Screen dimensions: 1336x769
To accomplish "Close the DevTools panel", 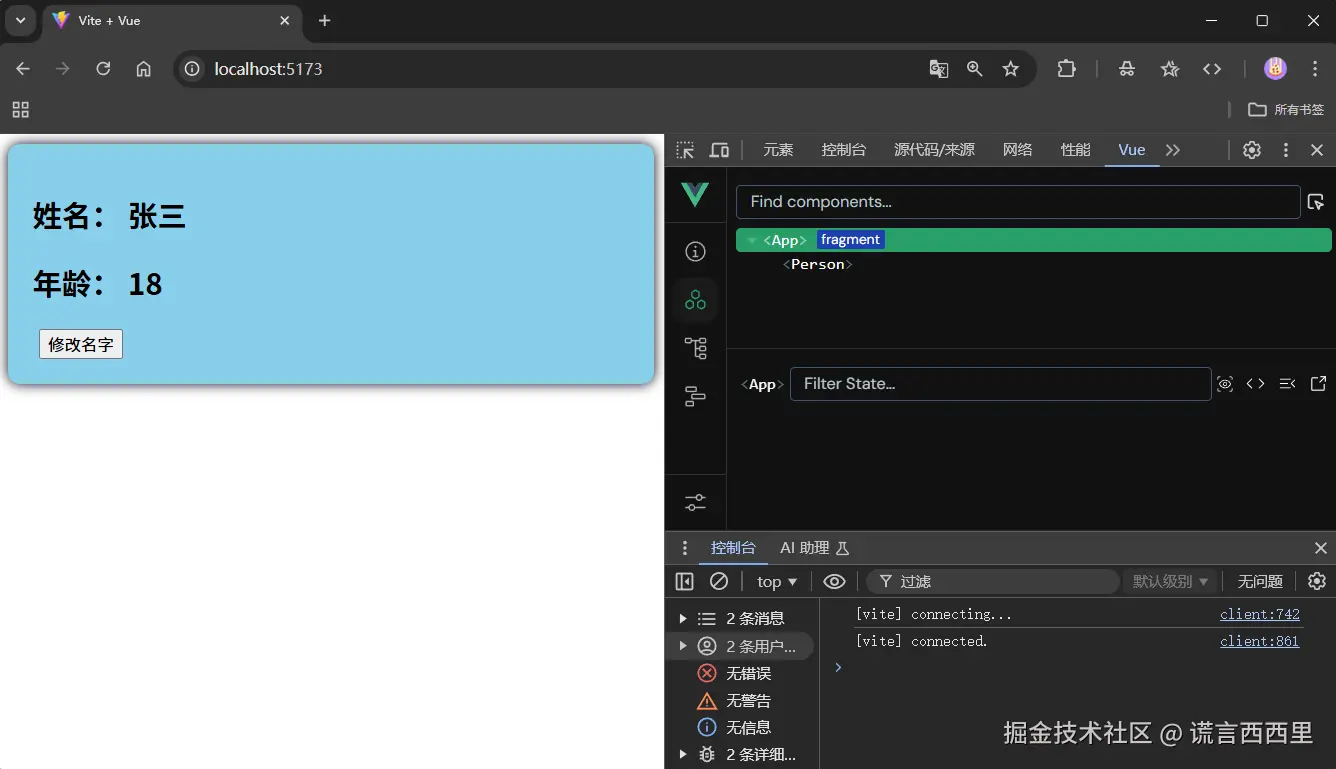I will 1317,150.
